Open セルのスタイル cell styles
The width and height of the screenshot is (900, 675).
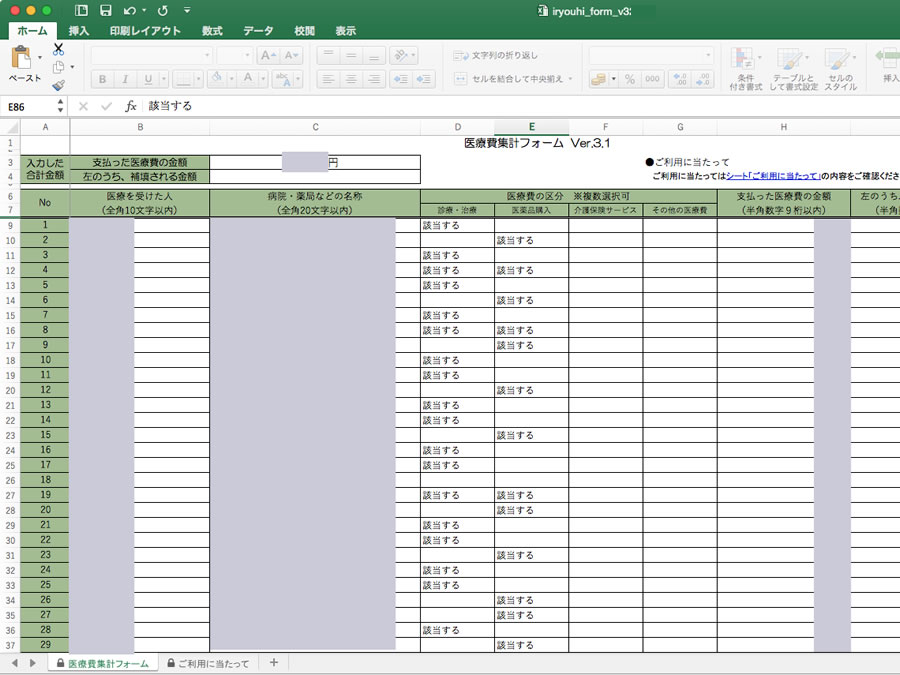click(840, 69)
